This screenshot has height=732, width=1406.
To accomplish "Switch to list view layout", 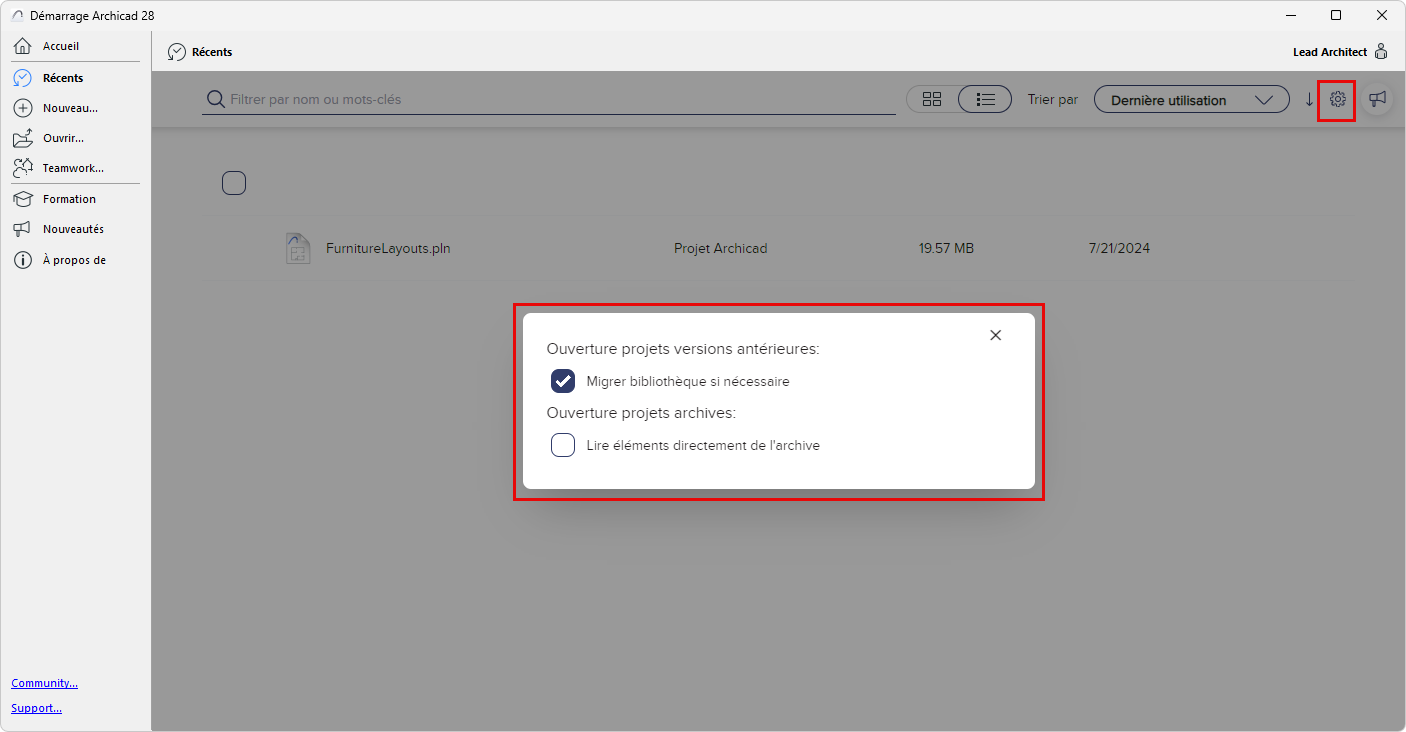I will coord(985,99).
